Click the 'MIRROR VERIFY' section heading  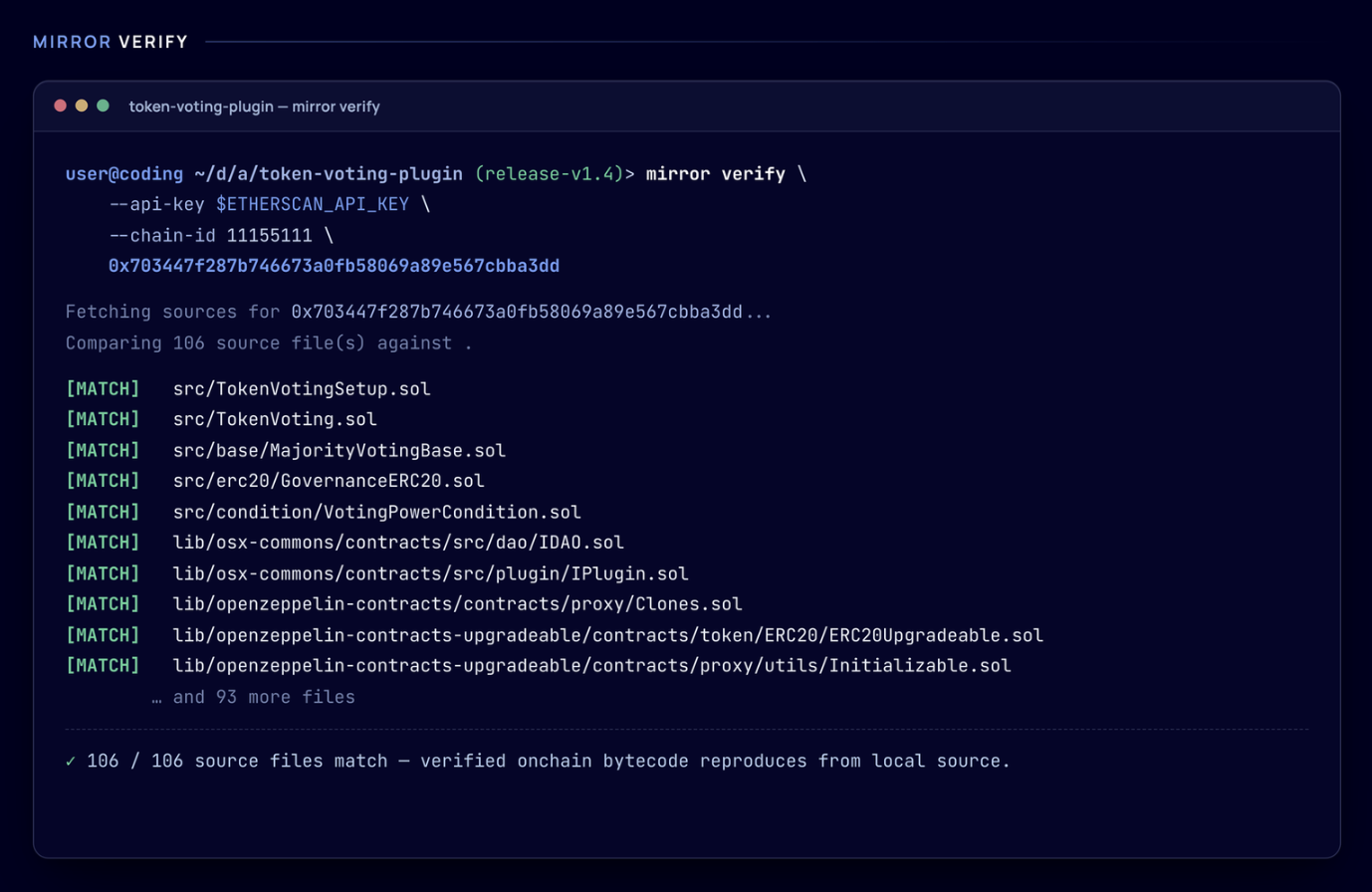[111, 42]
